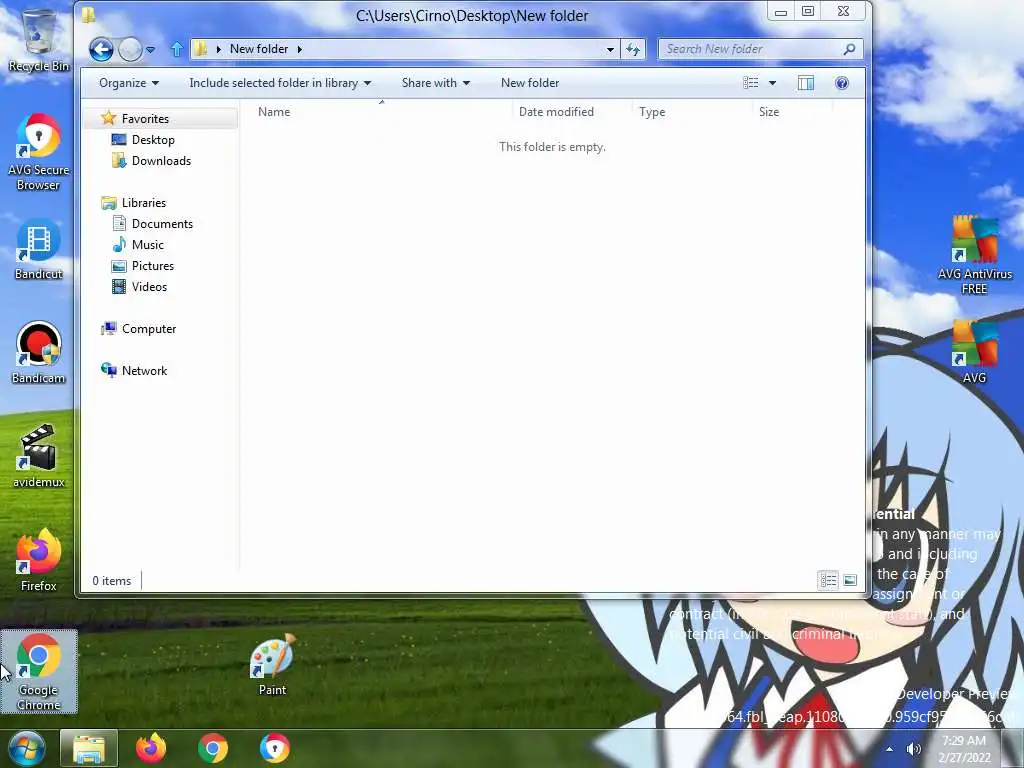
Task: Open the Organize menu
Action: (x=129, y=83)
